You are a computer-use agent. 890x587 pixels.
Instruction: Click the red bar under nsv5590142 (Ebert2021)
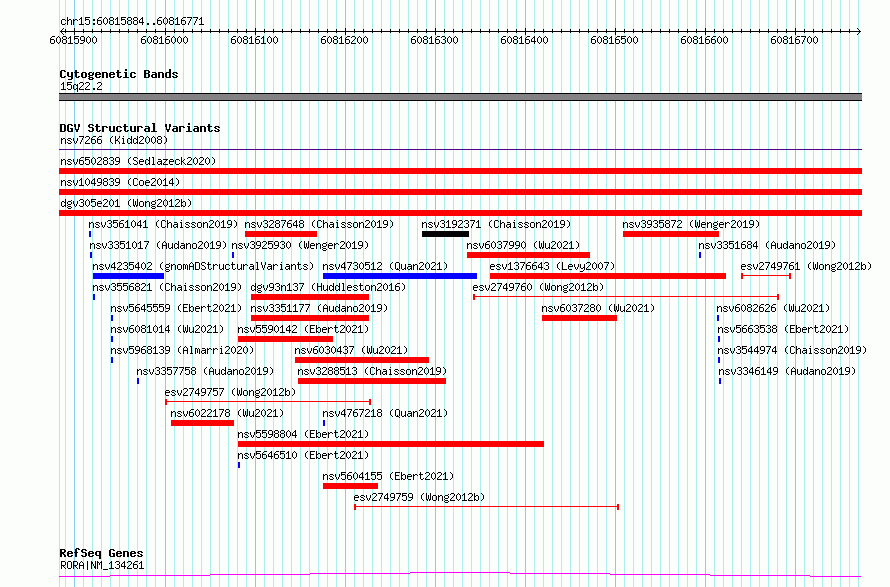(x=286, y=339)
